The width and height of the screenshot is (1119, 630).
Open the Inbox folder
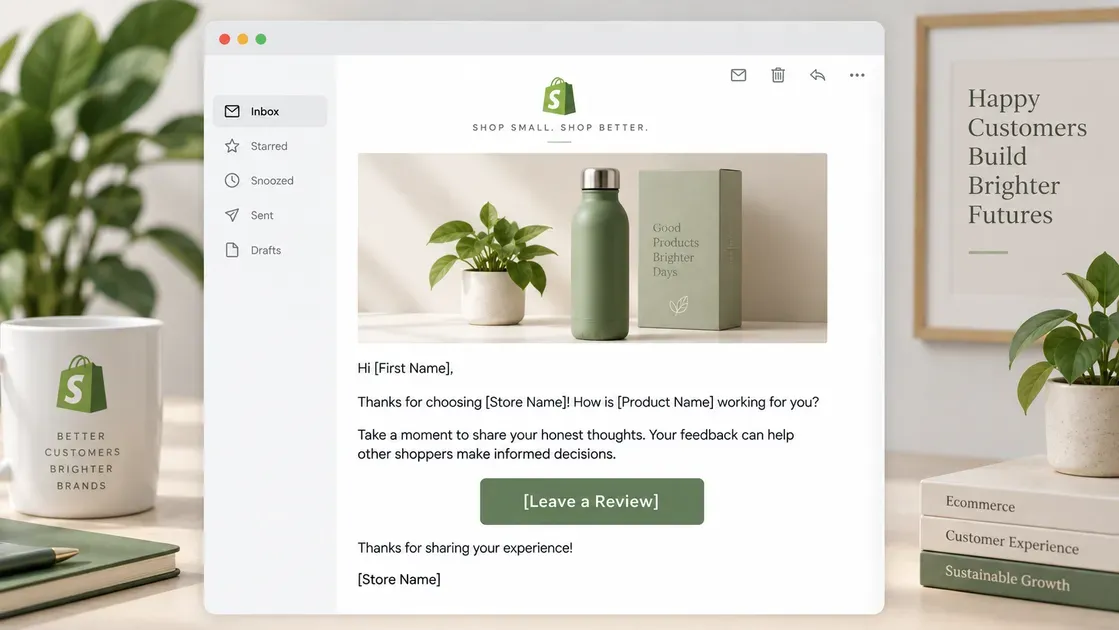pos(270,111)
